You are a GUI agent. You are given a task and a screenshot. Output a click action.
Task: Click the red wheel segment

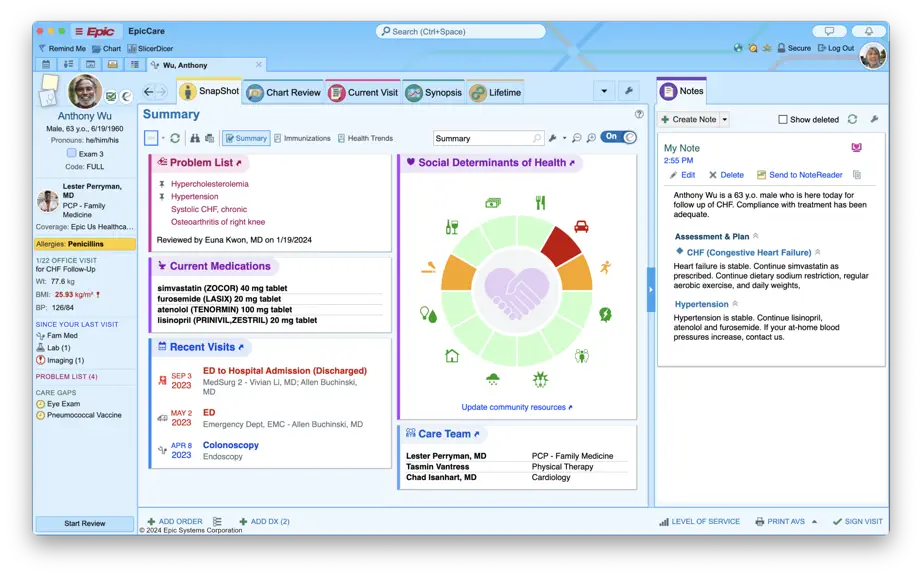[560, 247]
